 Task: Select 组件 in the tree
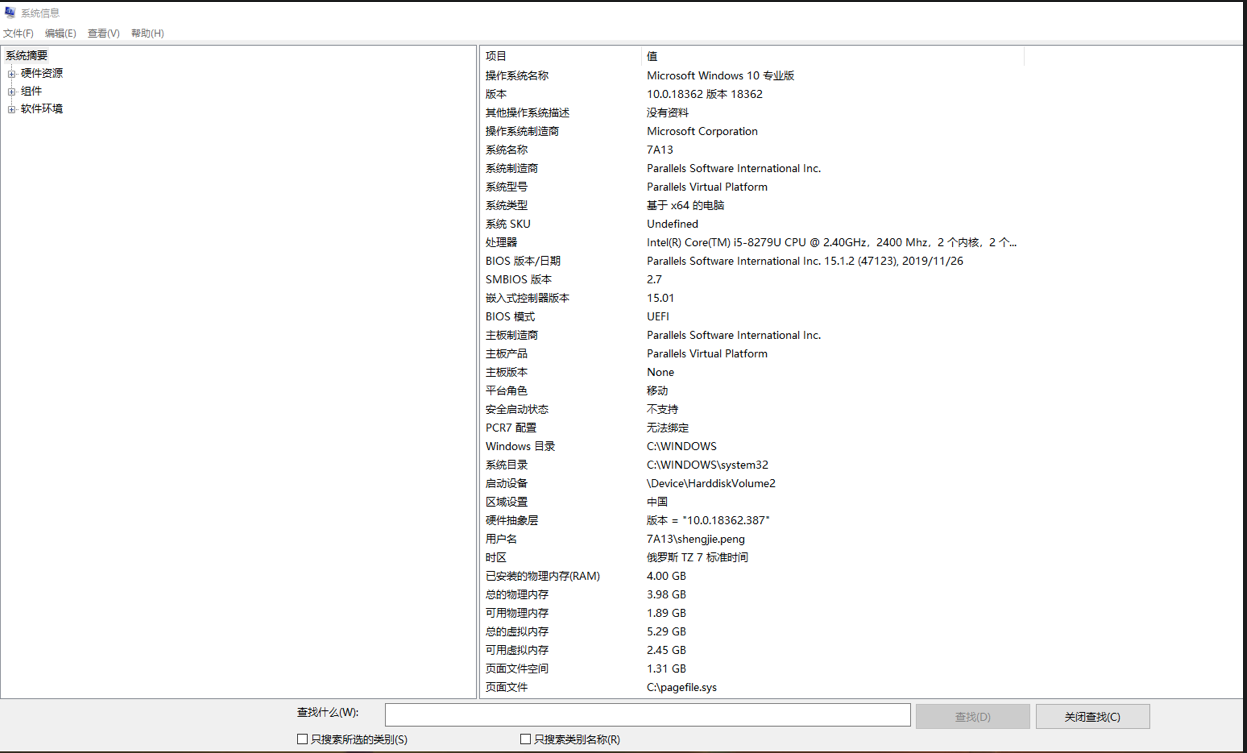tap(31, 91)
